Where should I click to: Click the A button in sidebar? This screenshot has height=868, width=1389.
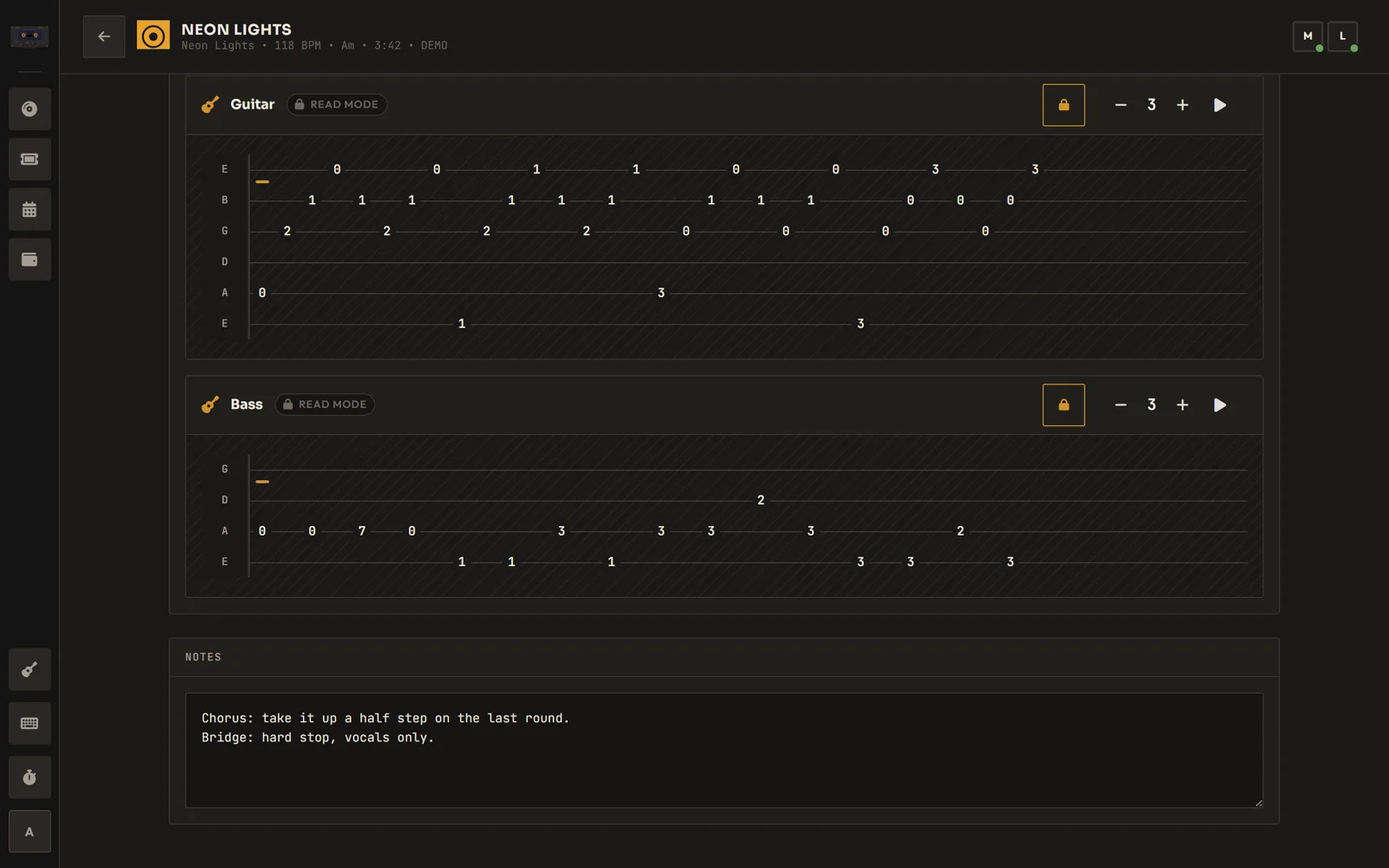click(30, 832)
